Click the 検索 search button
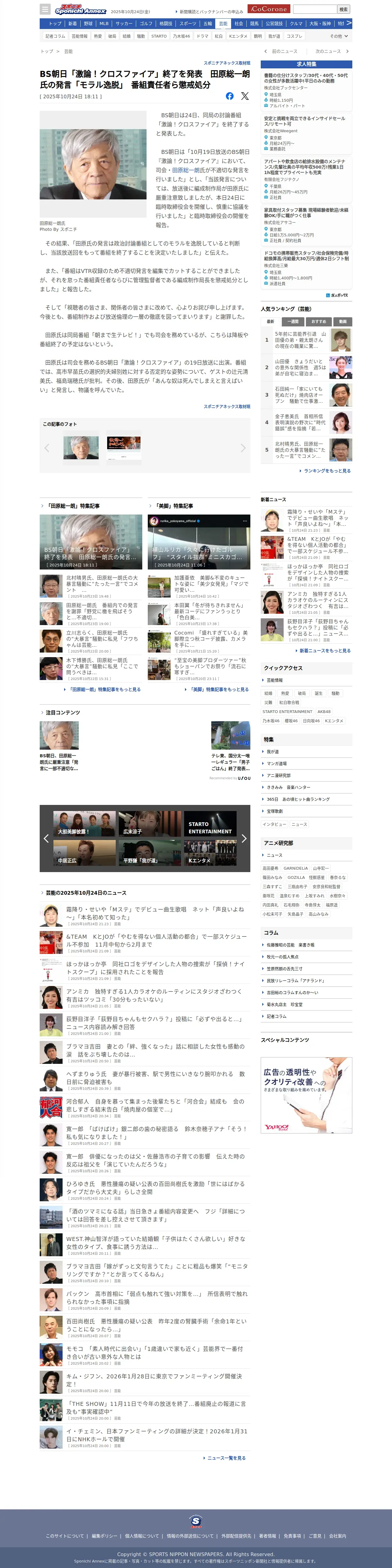This screenshot has height=1568, width=392. click(343, 9)
